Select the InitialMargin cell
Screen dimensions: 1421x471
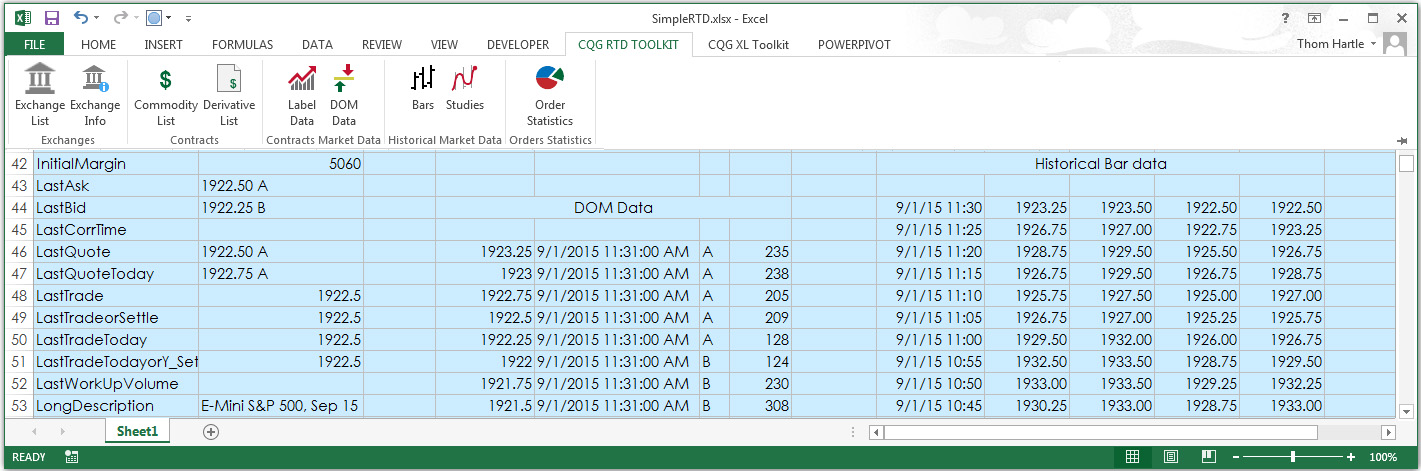coord(116,163)
